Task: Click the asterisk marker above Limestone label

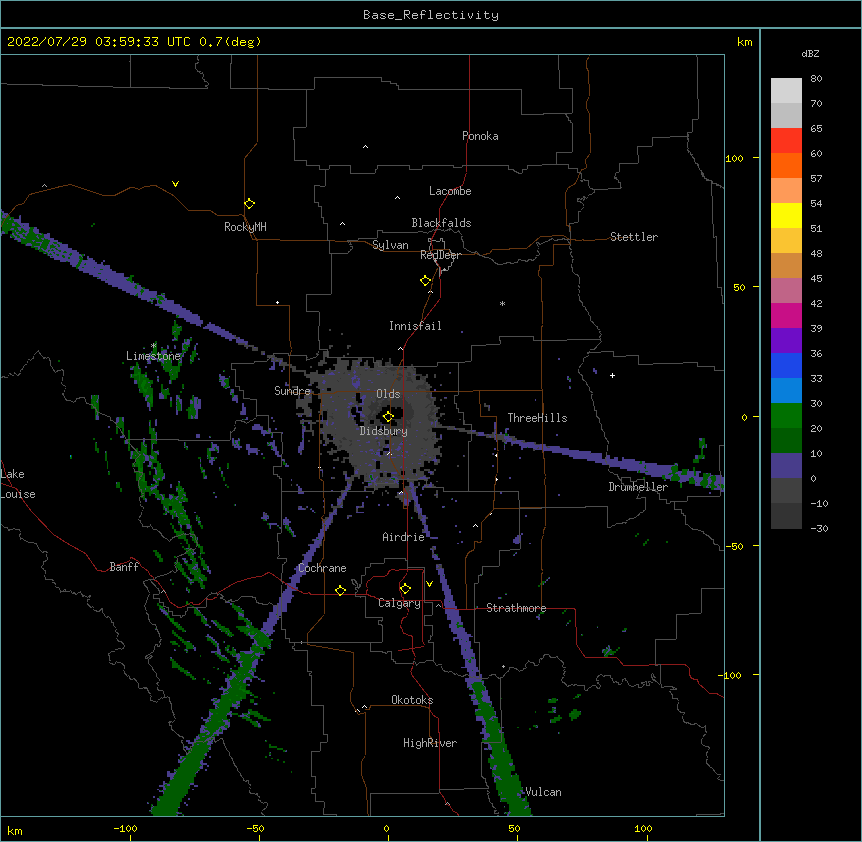Action: point(154,346)
